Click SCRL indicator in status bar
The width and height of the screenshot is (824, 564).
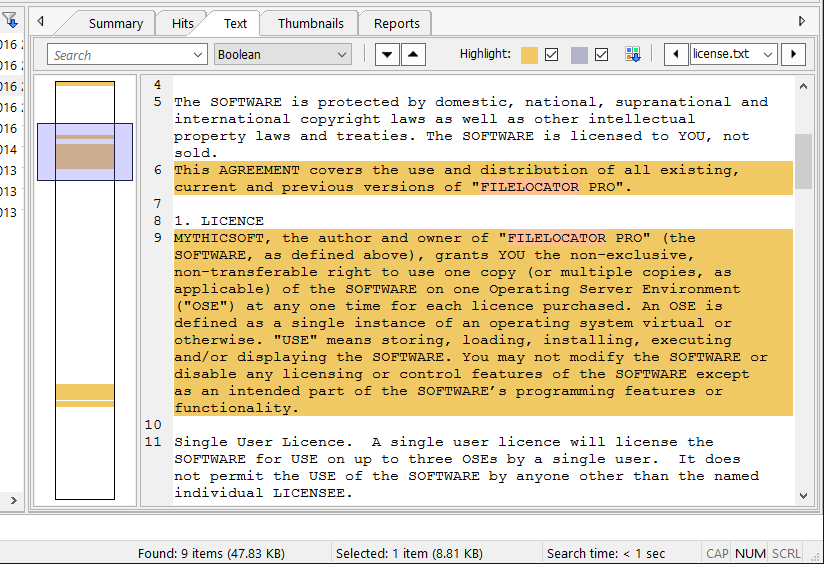tap(786, 553)
